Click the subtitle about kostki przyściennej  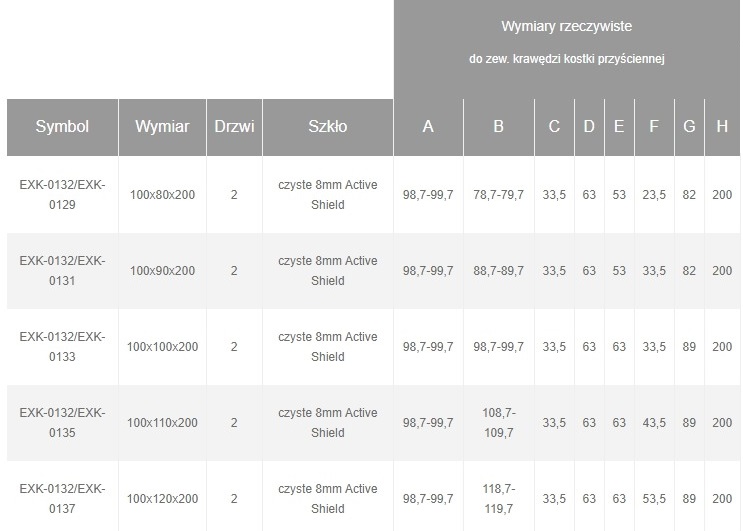point(567,59)
